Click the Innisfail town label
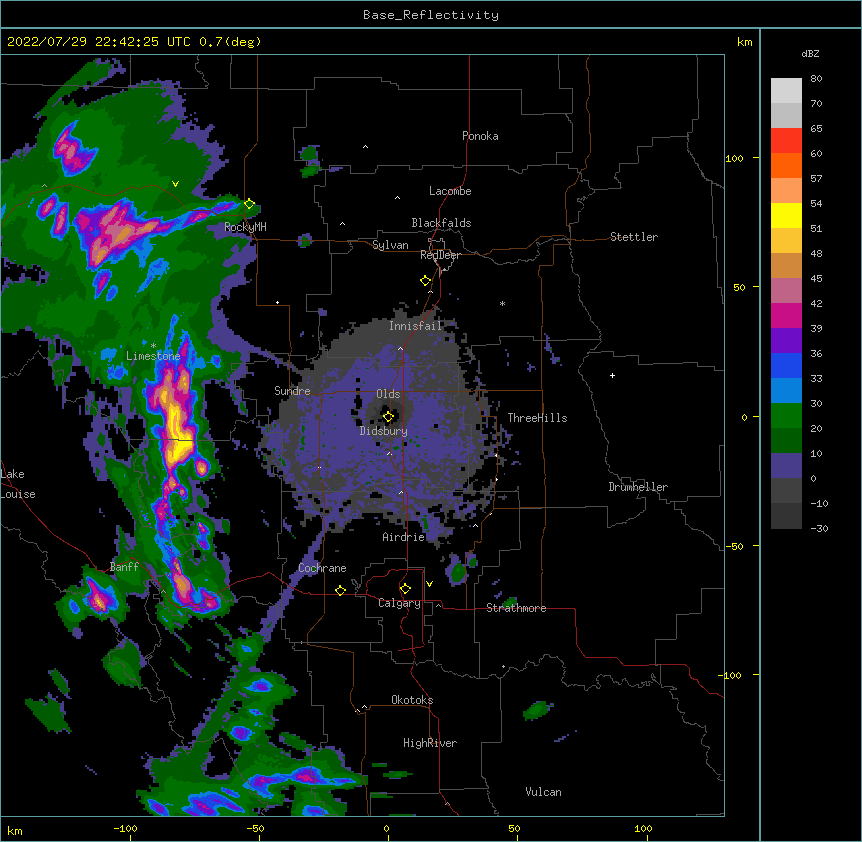The height and width of the screenshot is (842, 862). [x=415, y=326]
